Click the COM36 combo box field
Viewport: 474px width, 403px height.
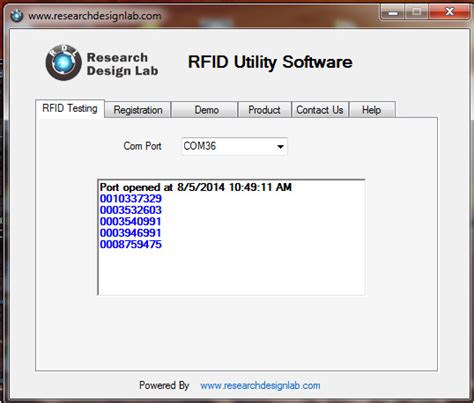[x=234, y=146]
